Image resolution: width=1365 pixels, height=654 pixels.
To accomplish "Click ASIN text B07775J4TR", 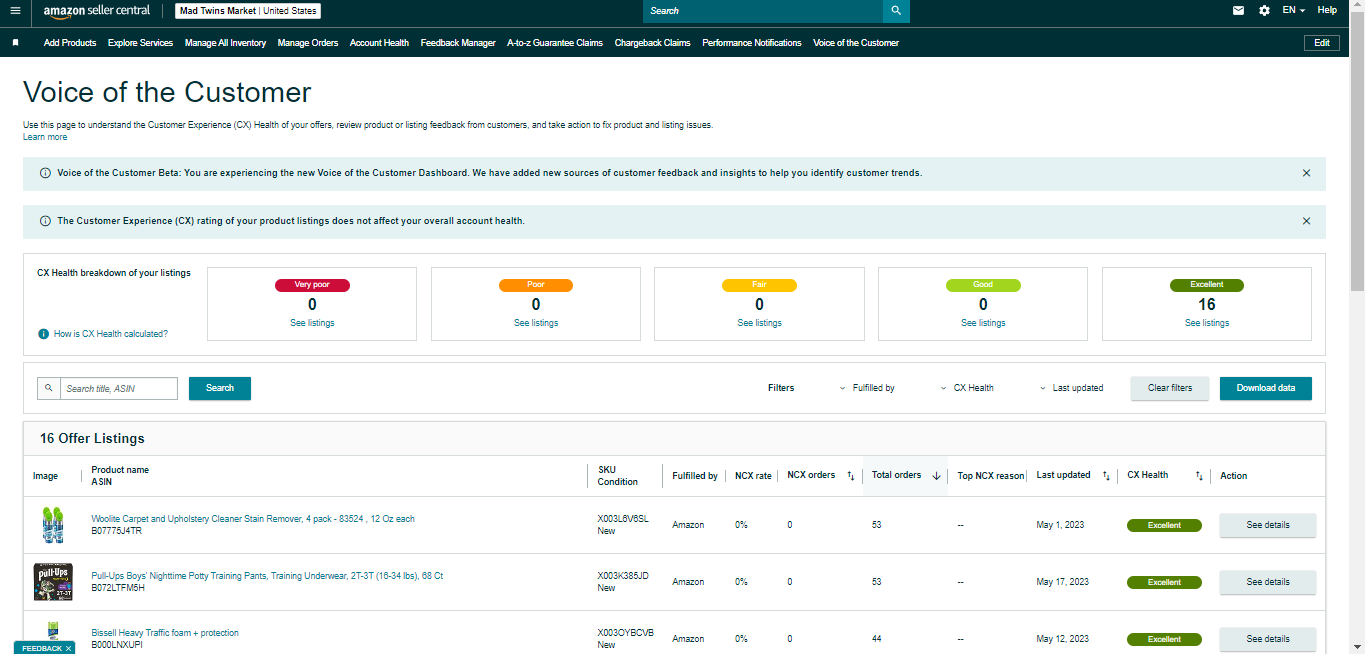I will pos(116,531).
